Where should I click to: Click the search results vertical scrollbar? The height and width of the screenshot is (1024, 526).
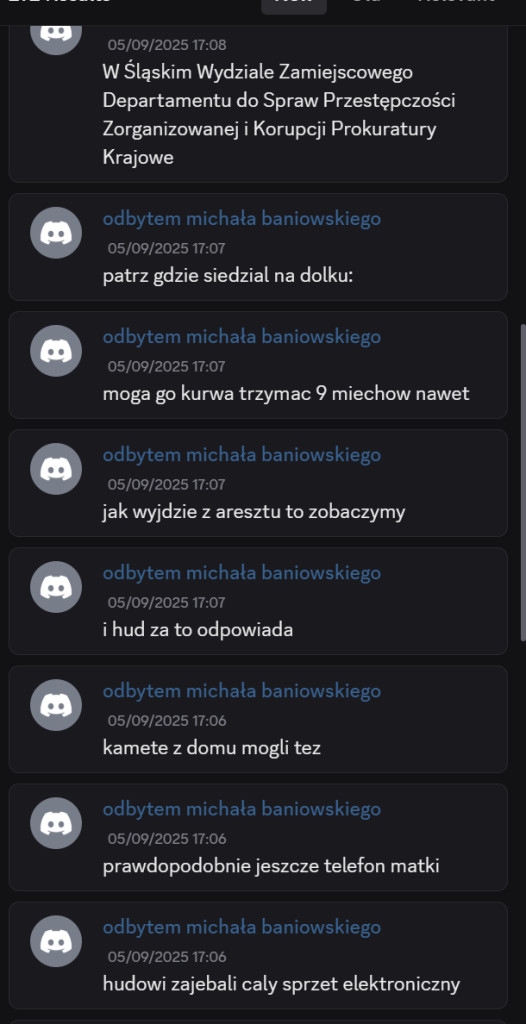(x=522, y=483)
